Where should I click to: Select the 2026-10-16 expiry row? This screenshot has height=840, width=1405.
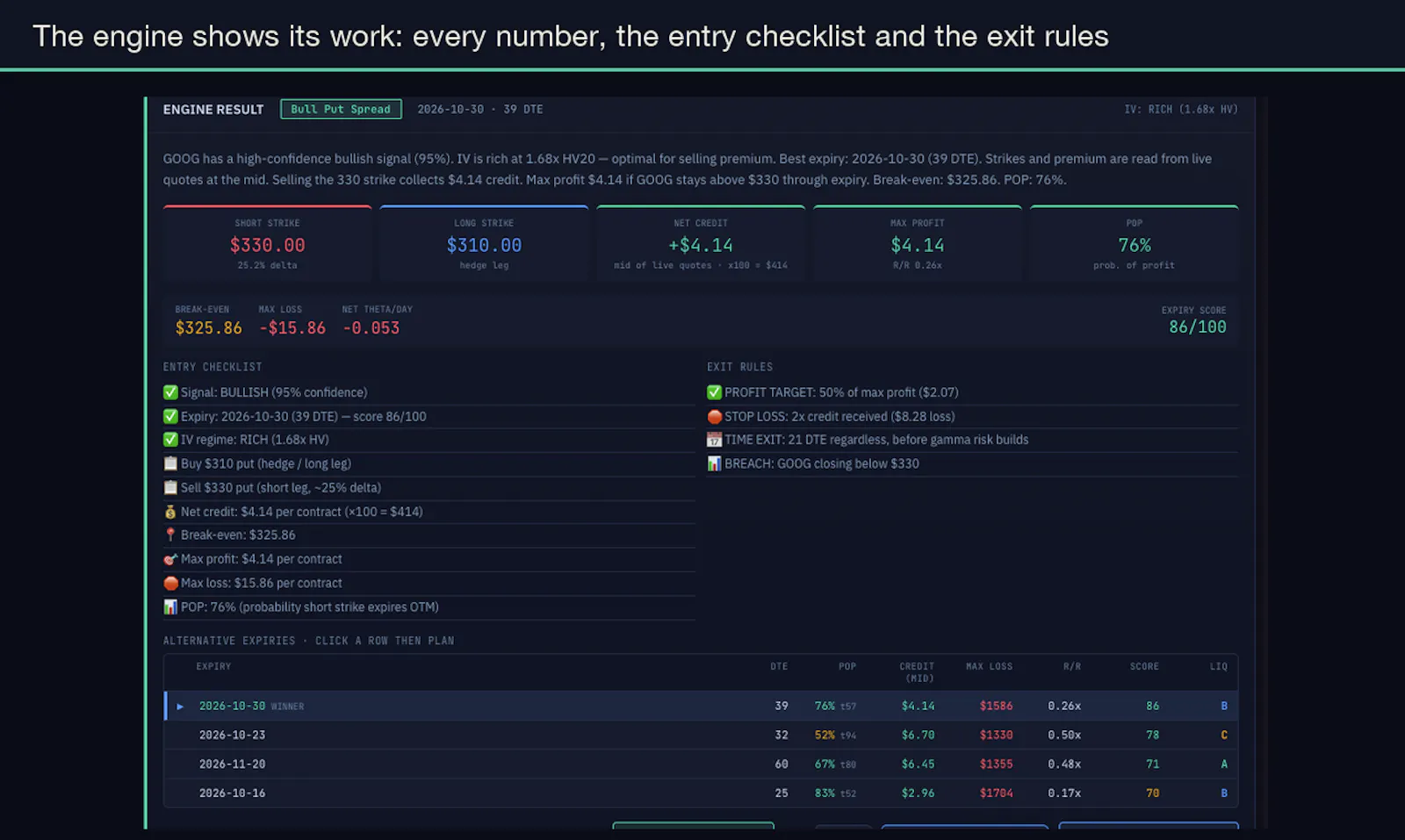701,793
